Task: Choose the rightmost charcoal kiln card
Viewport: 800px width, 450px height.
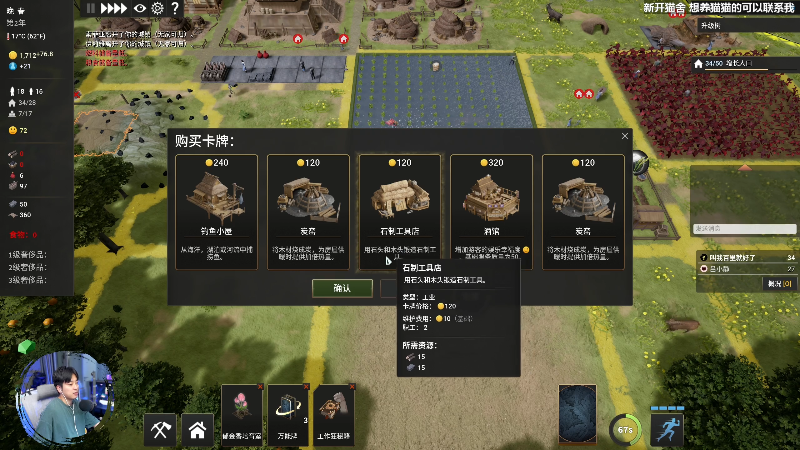Action: pos(583,212)
